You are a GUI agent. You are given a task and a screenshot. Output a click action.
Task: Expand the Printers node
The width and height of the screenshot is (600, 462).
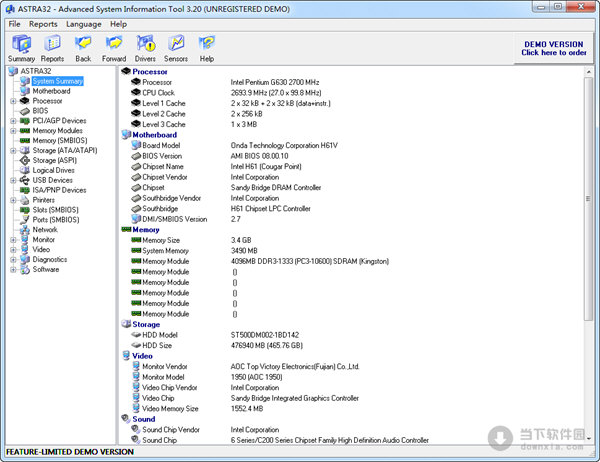click(x=13, y=200)
